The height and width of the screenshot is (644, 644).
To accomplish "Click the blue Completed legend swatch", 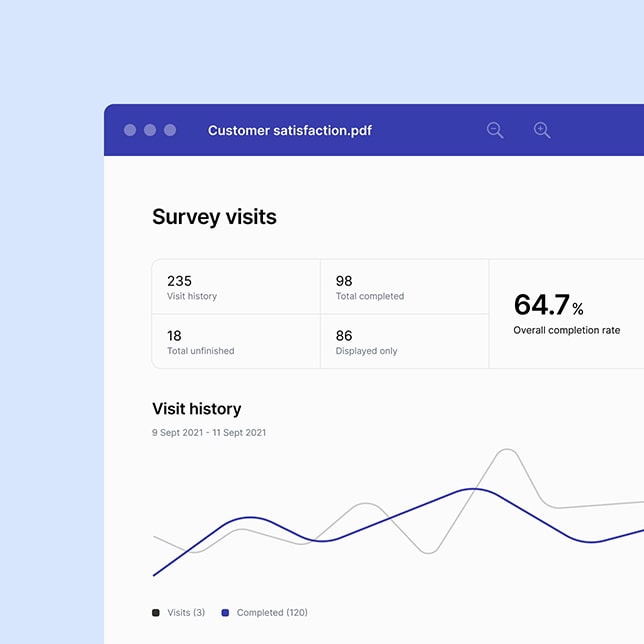I will [225, 612].
